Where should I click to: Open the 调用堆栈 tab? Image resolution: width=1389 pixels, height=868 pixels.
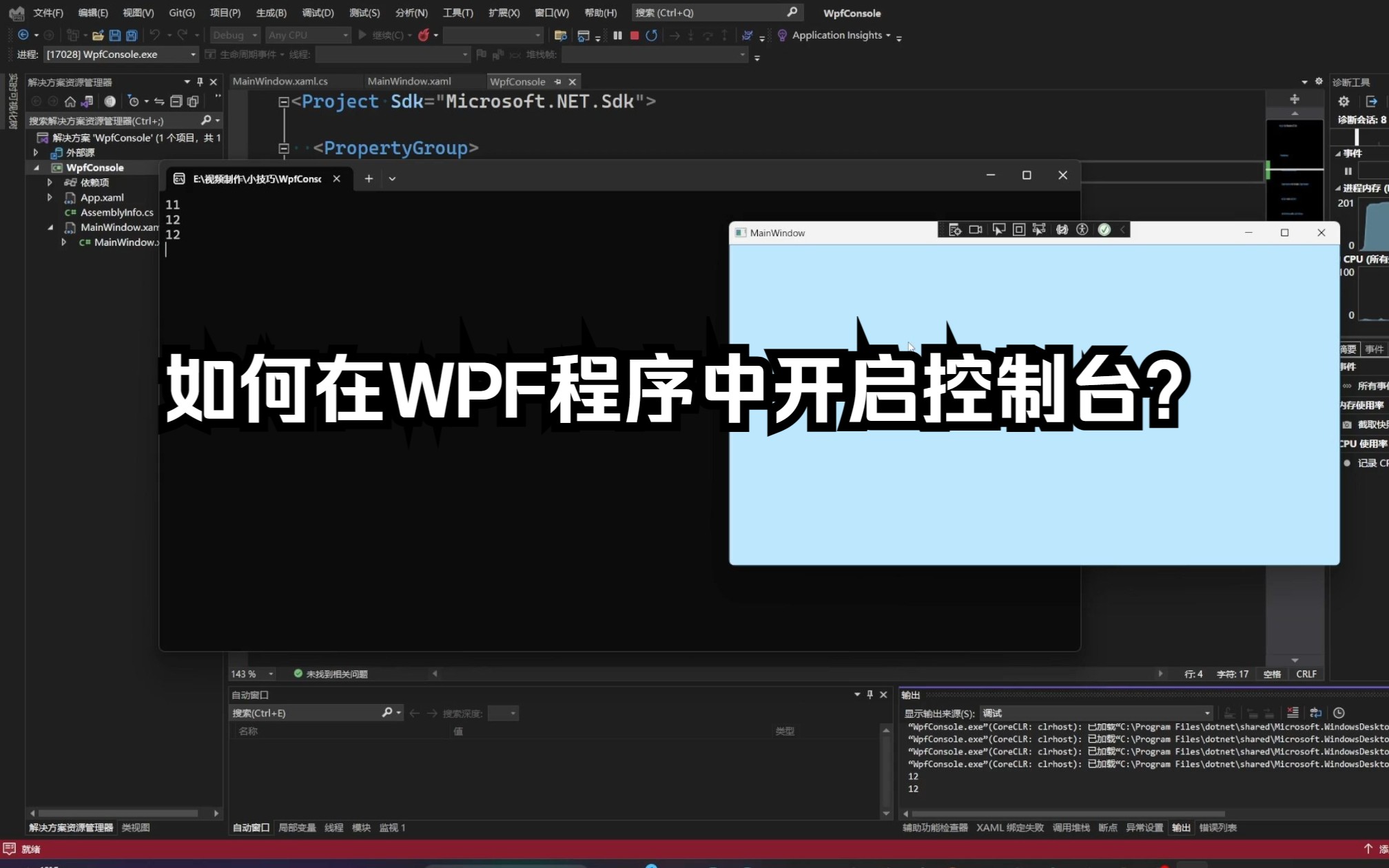coord(1071,827)
